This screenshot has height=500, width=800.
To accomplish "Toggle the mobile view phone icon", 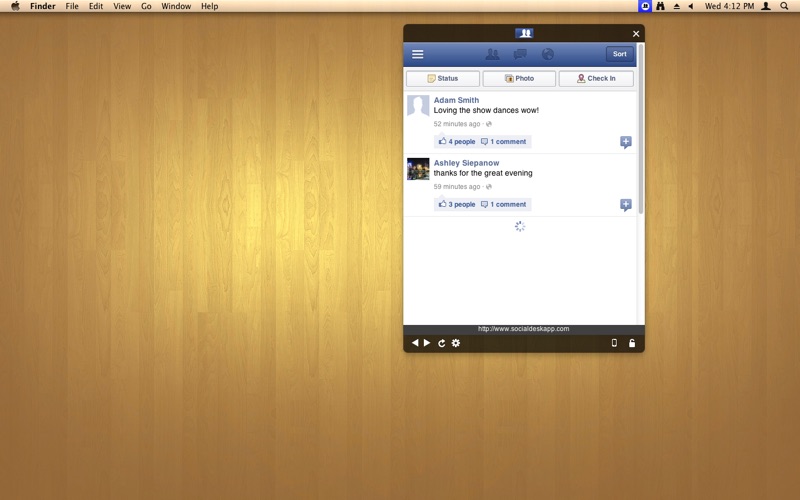I will pos(614,343).
